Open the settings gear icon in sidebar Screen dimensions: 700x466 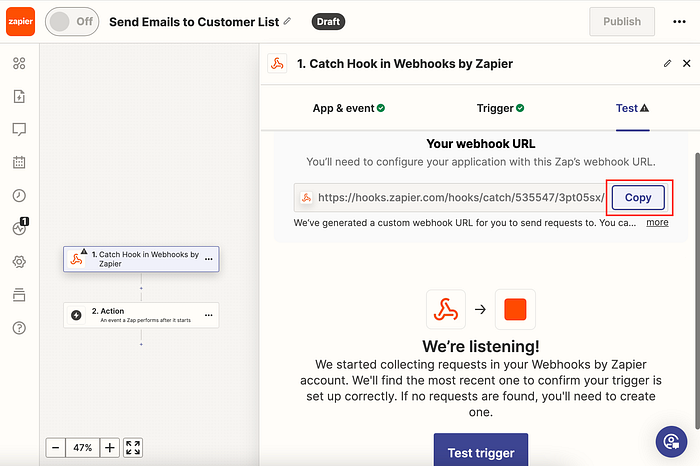[19, 262]
